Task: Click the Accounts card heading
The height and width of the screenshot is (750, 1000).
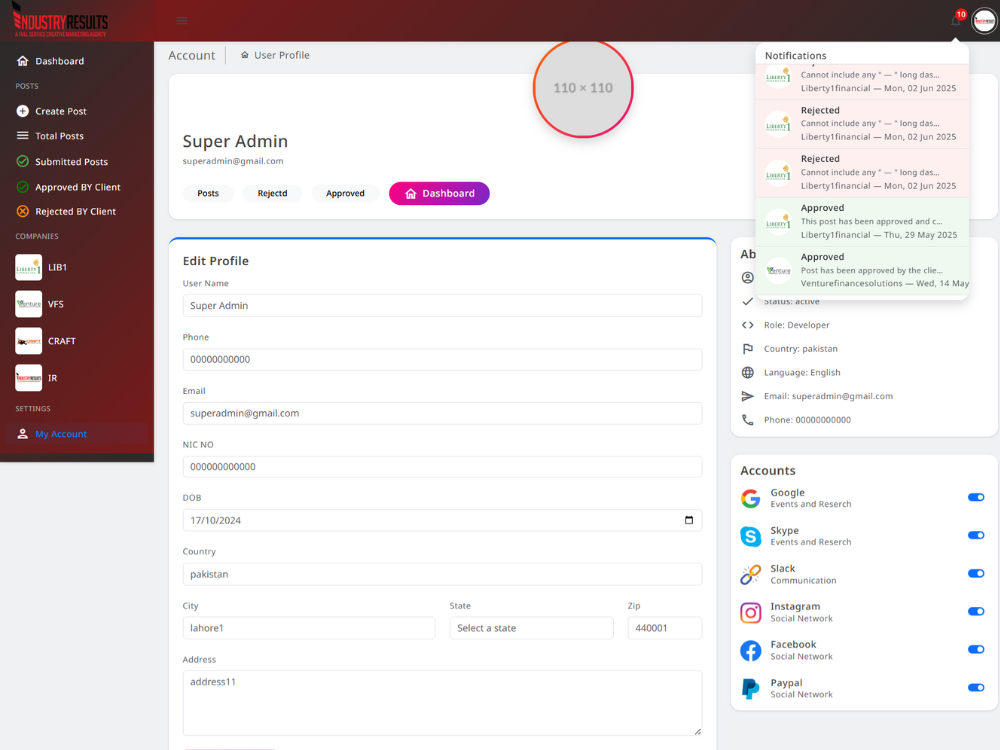Action: [x=768, y=471]
